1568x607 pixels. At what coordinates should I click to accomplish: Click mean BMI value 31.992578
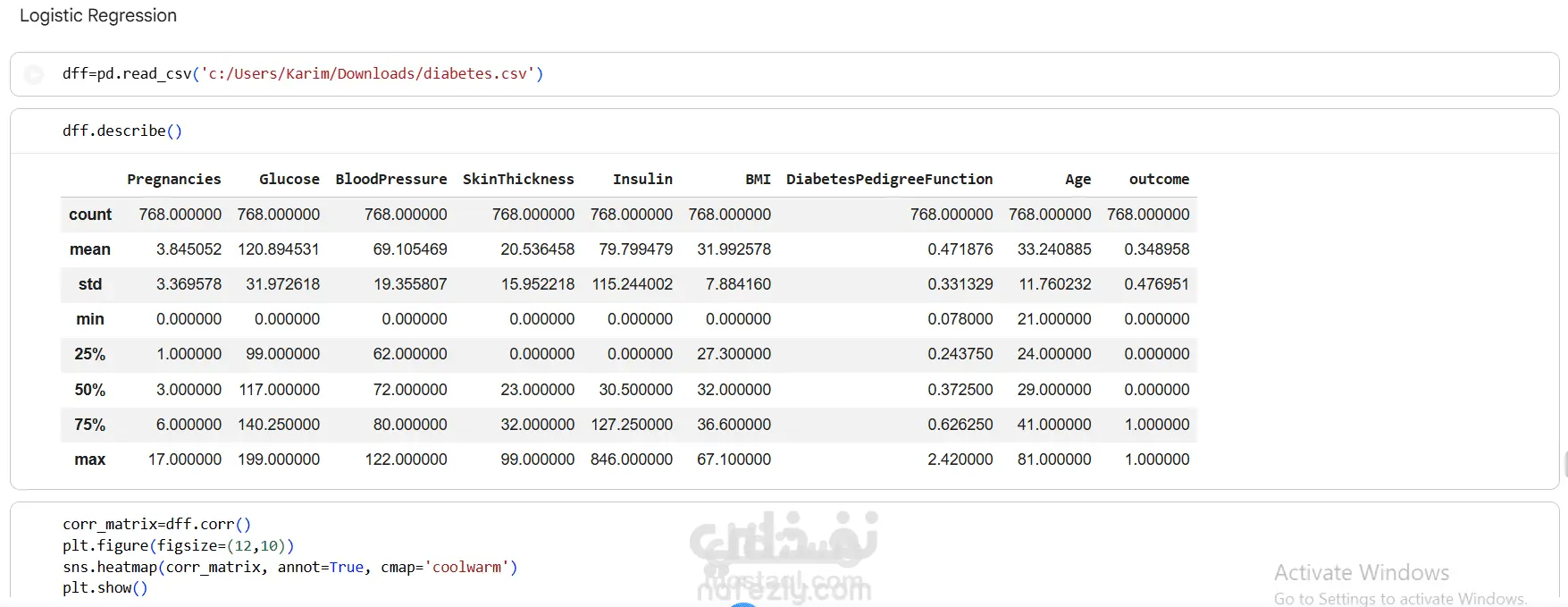pyautogui.click(x=734, y=249)
